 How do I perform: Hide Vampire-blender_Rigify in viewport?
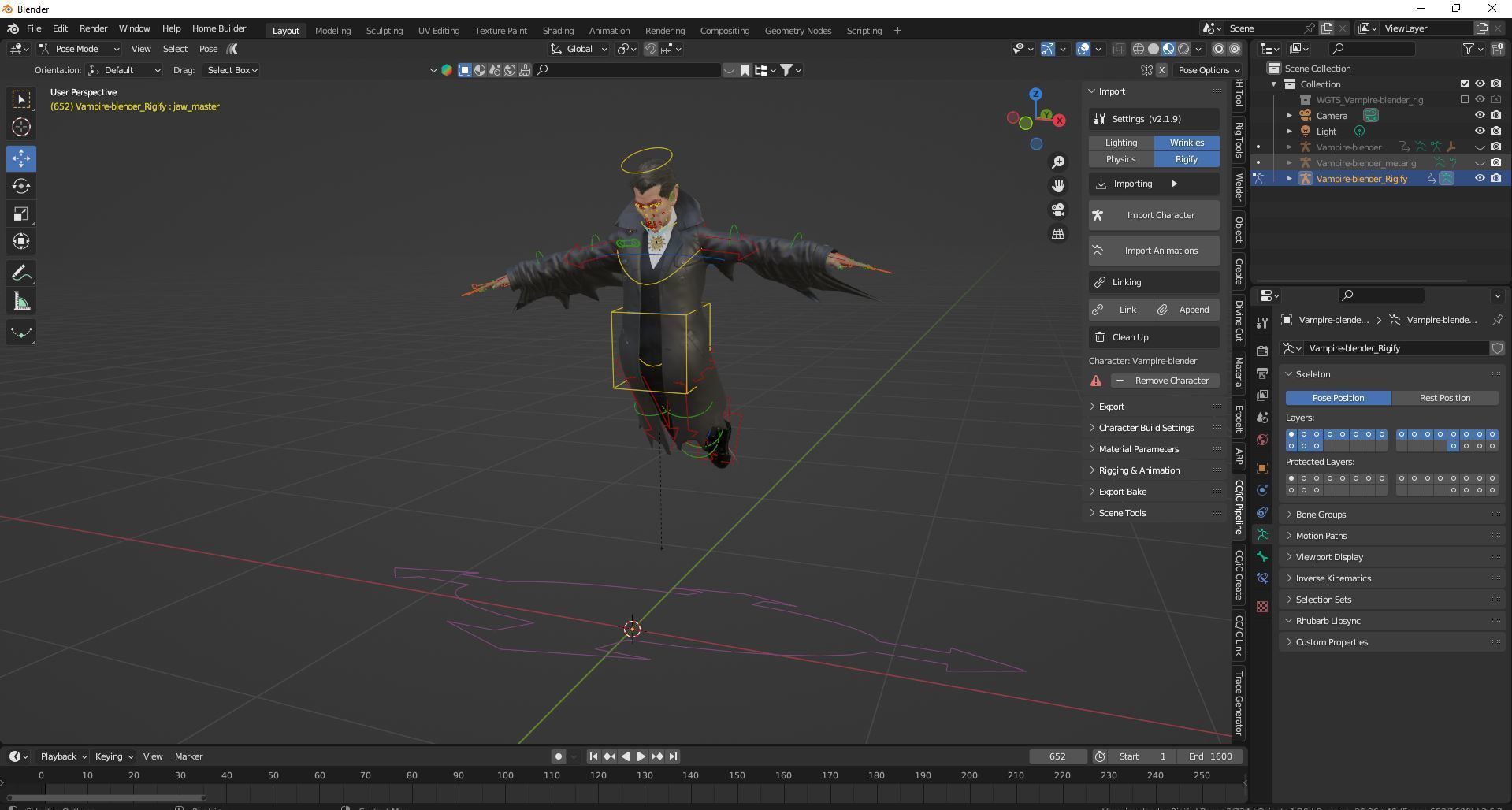pyautogui.click(x=1480, y=178)
